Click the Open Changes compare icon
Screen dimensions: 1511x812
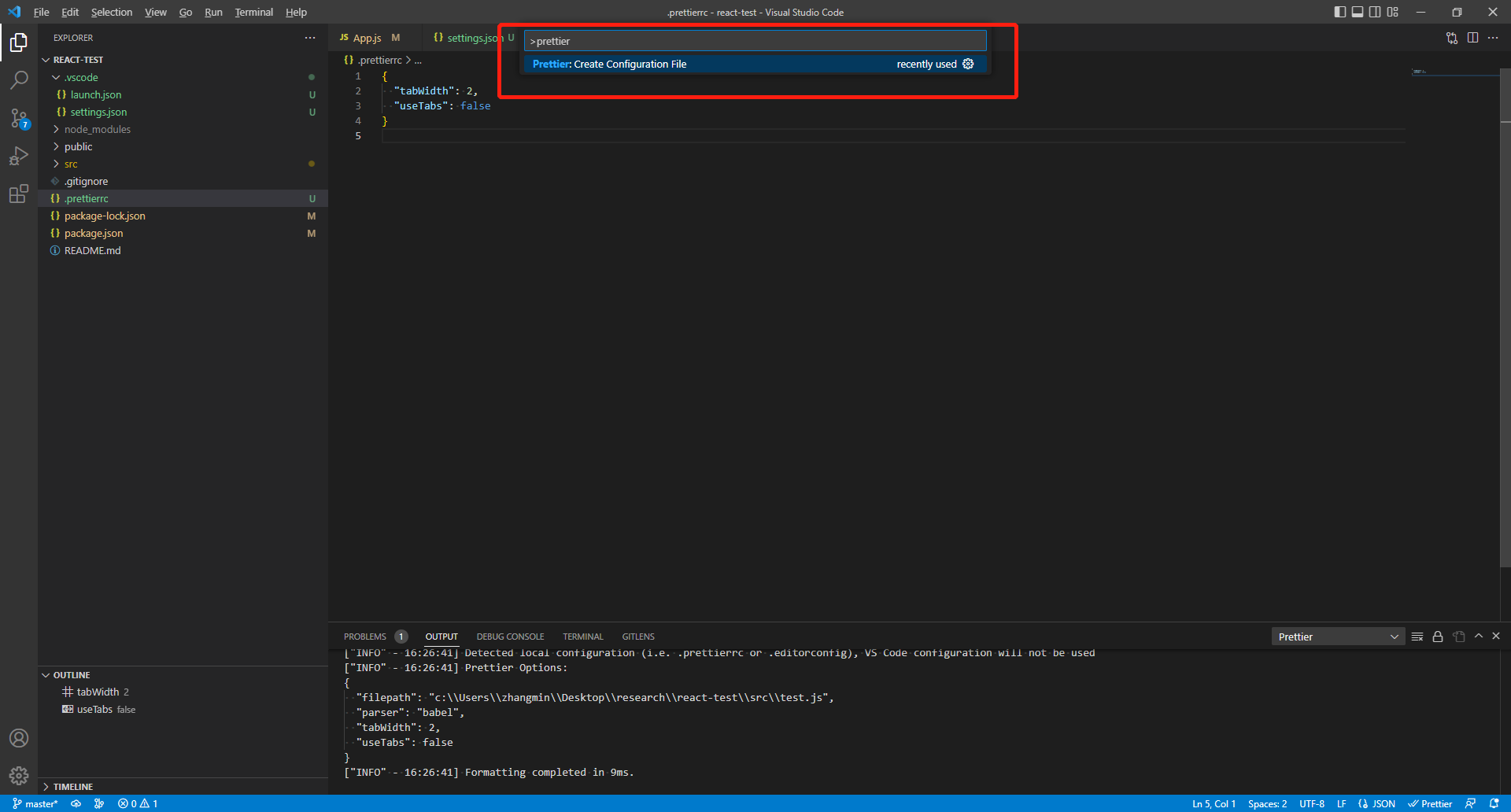pyautogui.click(x=1452, y=38)
